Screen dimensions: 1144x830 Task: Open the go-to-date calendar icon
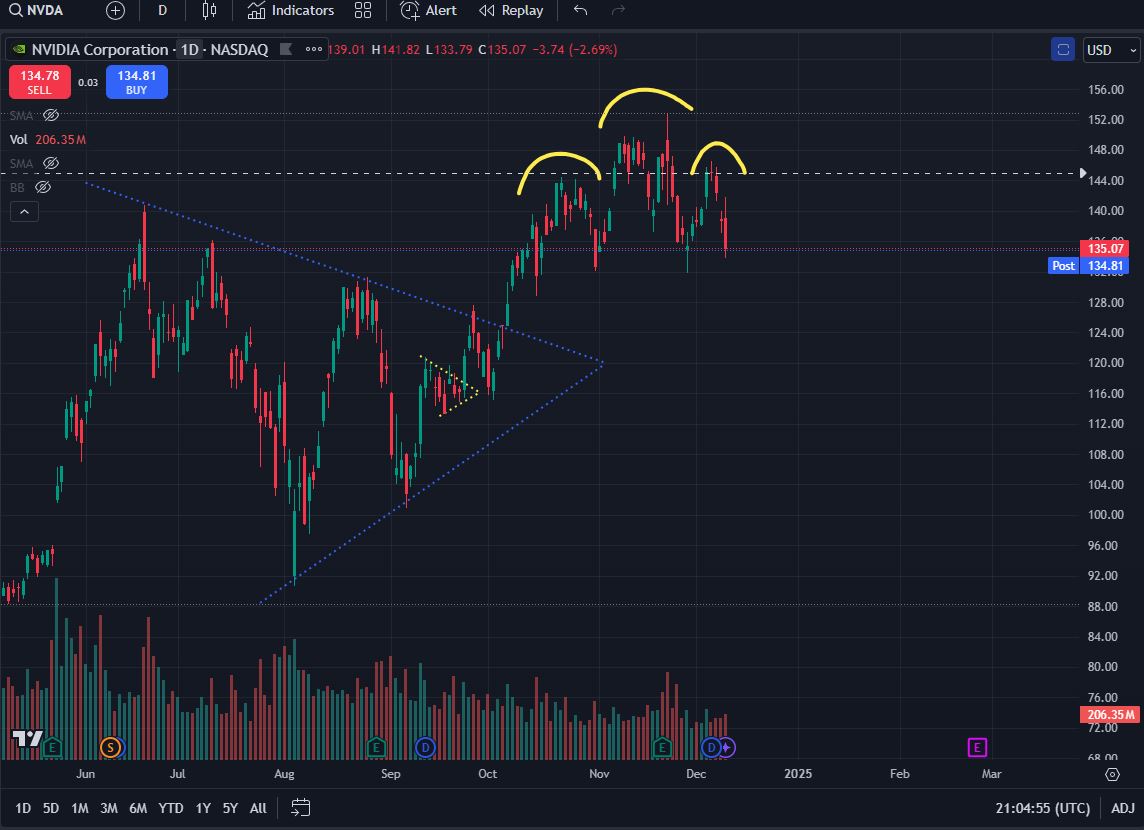[301, 807]
